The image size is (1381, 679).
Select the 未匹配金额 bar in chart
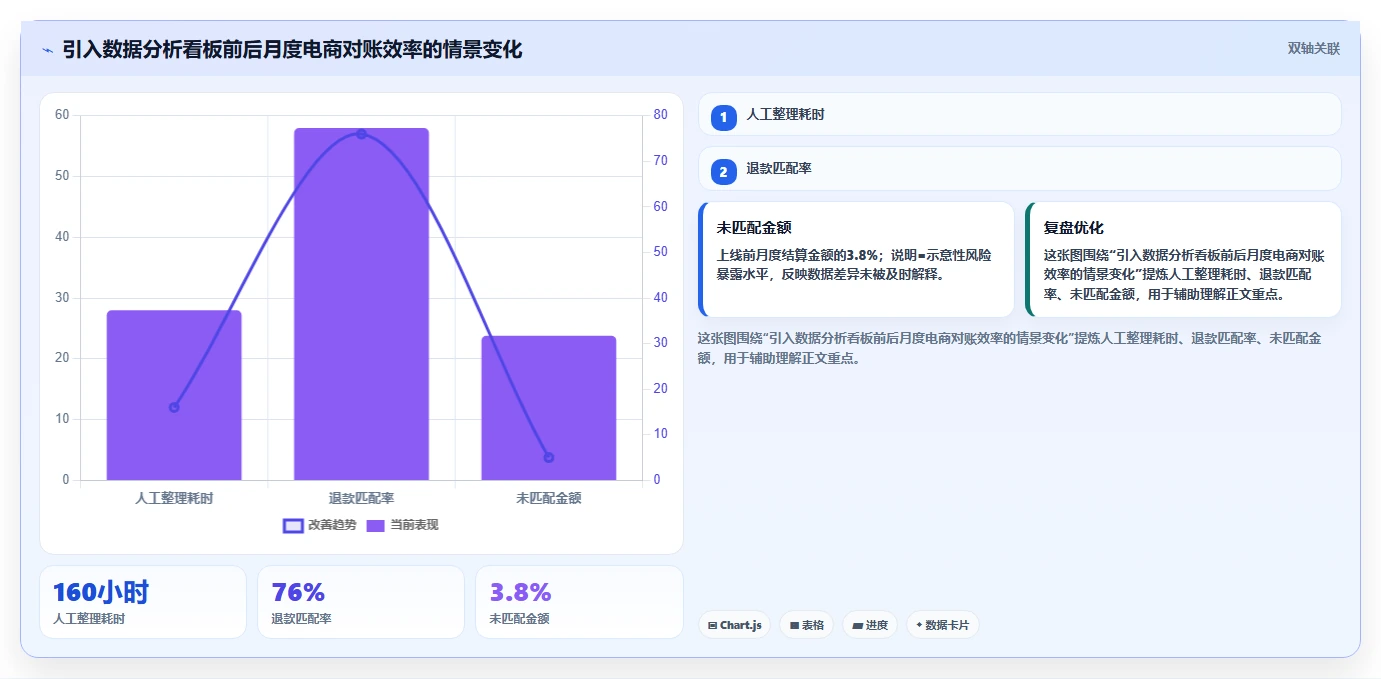[548, 408]
